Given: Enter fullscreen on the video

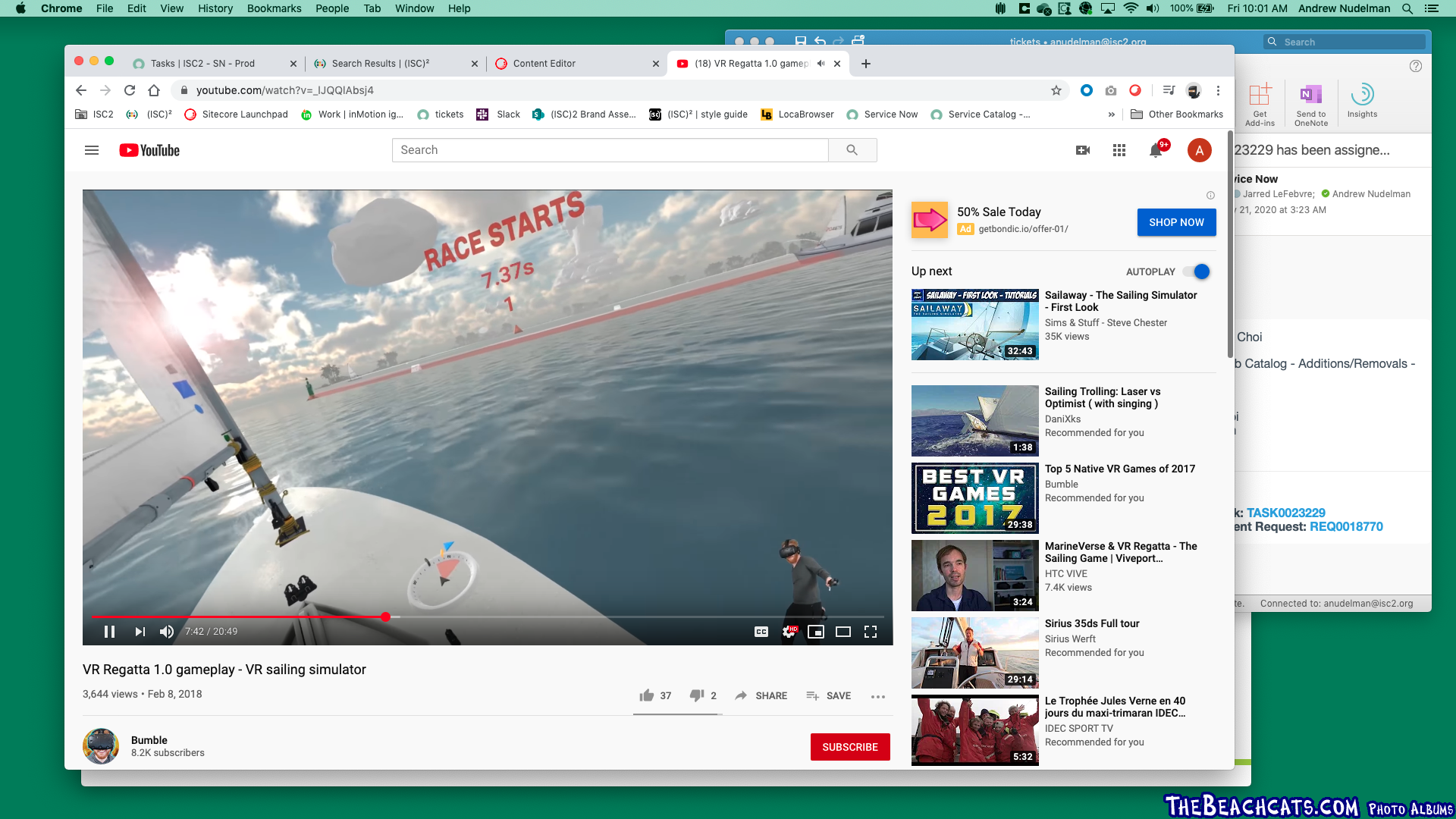Looking at the screenshot, I should click(871, 632).
